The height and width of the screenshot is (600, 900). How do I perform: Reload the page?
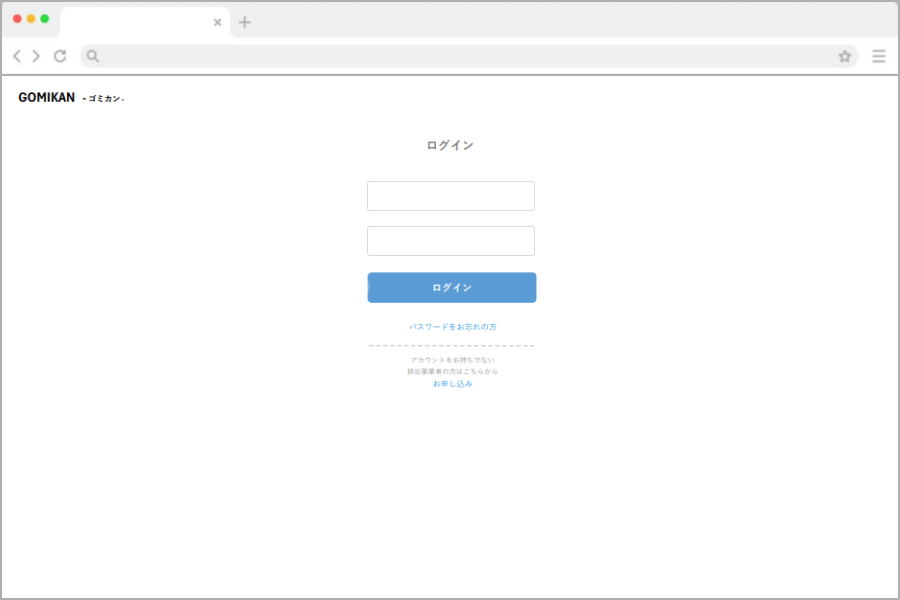(x=60, y=56)
